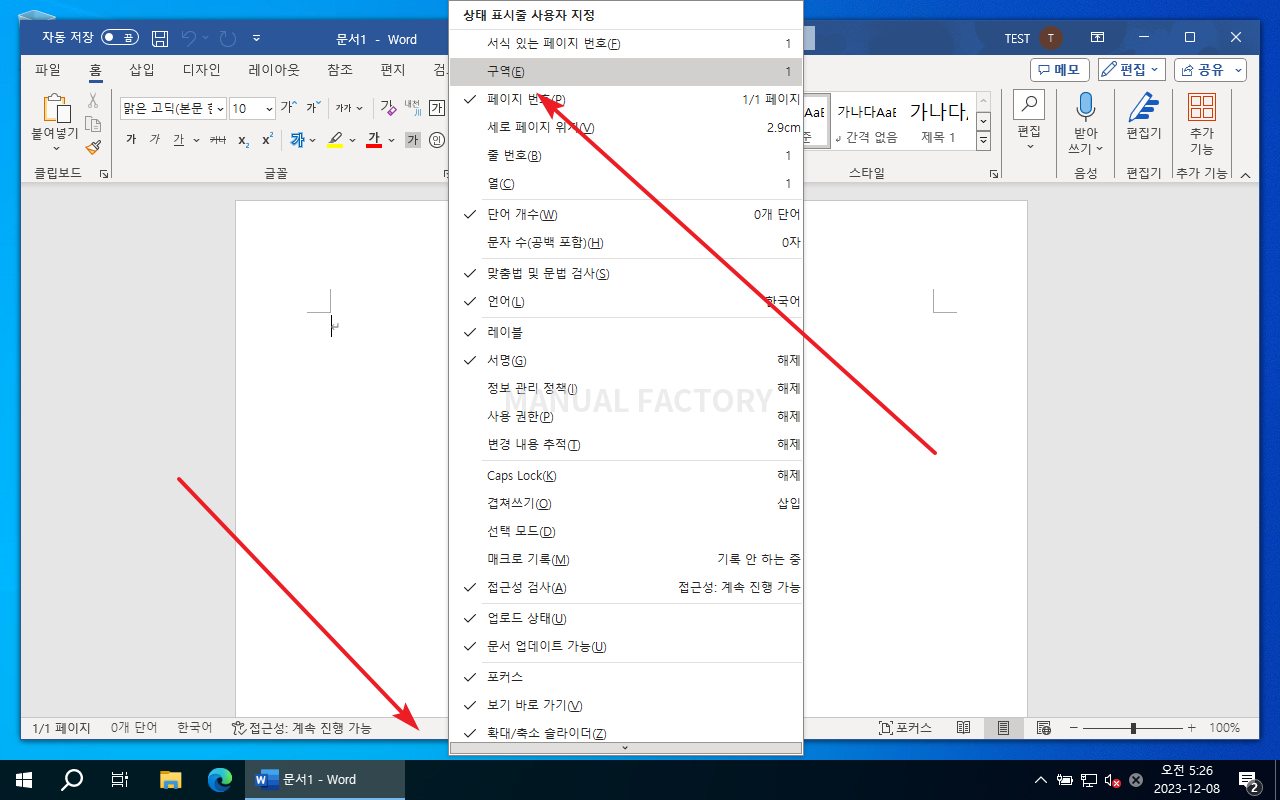Select the Format Painter brush icon
1280x800 pixels.
[93, 147]
